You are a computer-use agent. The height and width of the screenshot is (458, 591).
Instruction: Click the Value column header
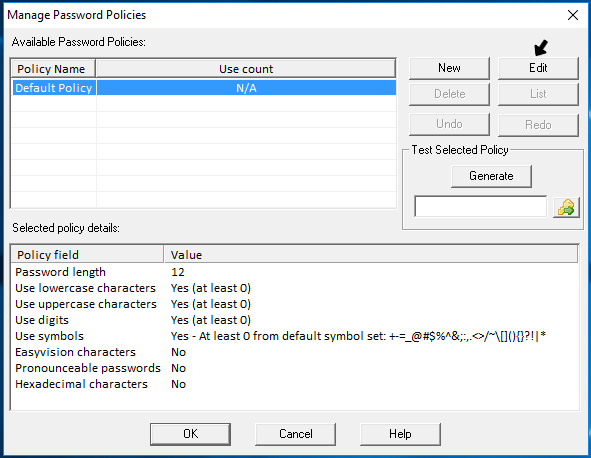[x=371, y=255]
